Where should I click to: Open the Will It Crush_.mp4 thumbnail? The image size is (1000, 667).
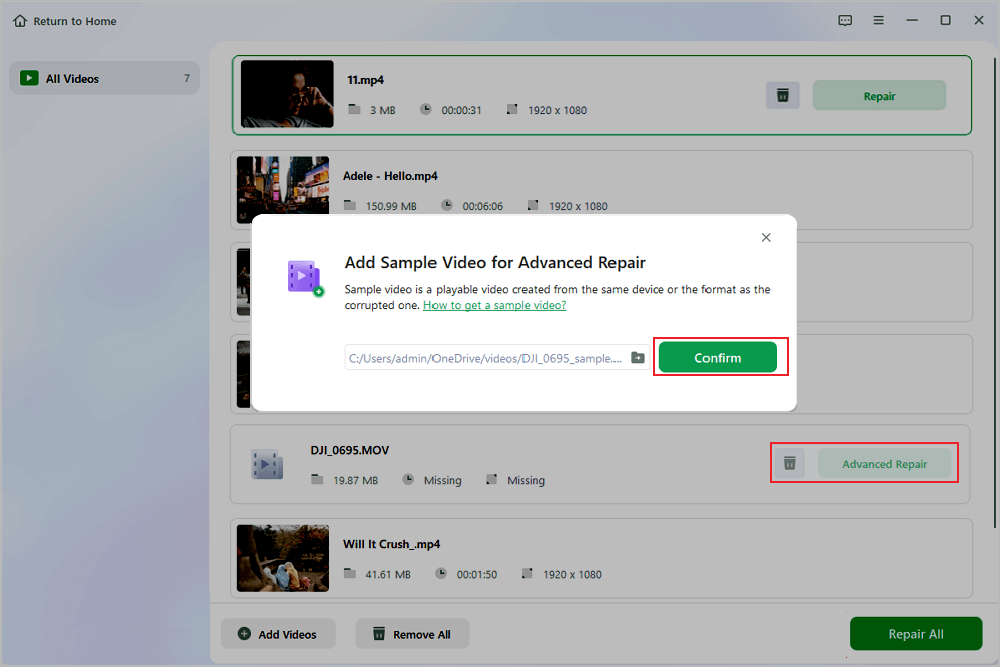pyautogui.click(x=283, y=559)
